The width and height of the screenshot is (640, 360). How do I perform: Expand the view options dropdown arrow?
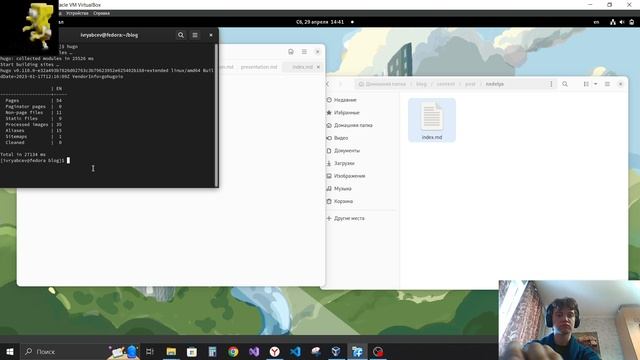(596, 84)
